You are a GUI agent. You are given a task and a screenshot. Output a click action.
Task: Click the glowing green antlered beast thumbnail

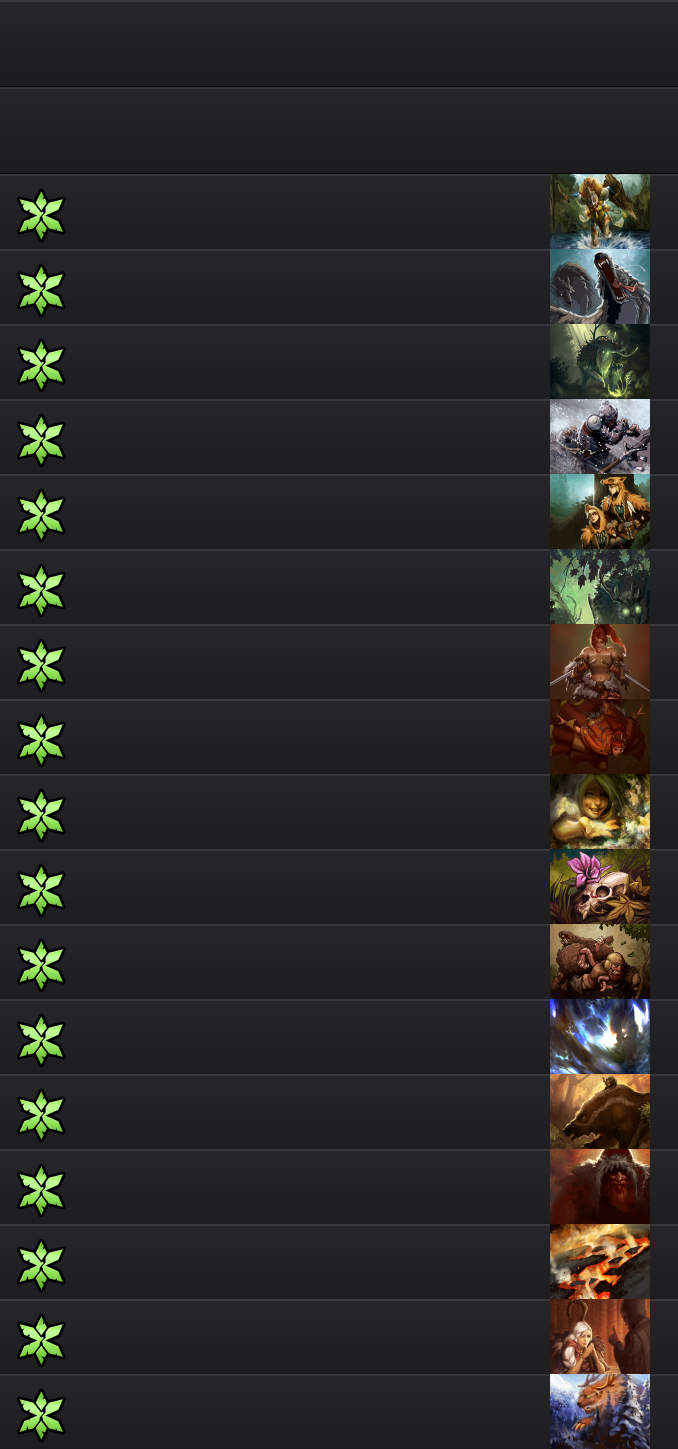[600, 362]
